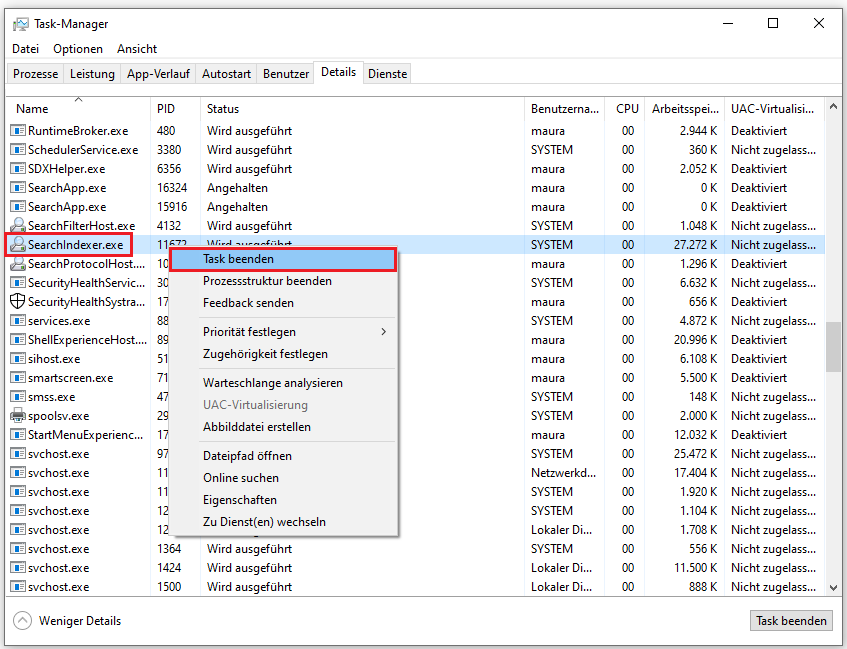Image resolution: width=847 pixels, height=649 pixels.
Task: Click the SDXHelper.exe process icon
Action: tap(17, 168)
